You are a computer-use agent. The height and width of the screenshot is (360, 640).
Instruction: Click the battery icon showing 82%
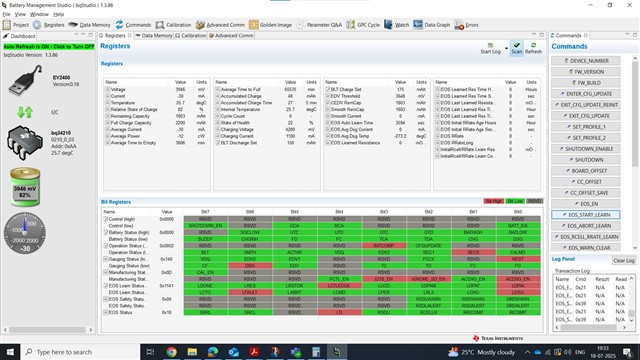25,187
